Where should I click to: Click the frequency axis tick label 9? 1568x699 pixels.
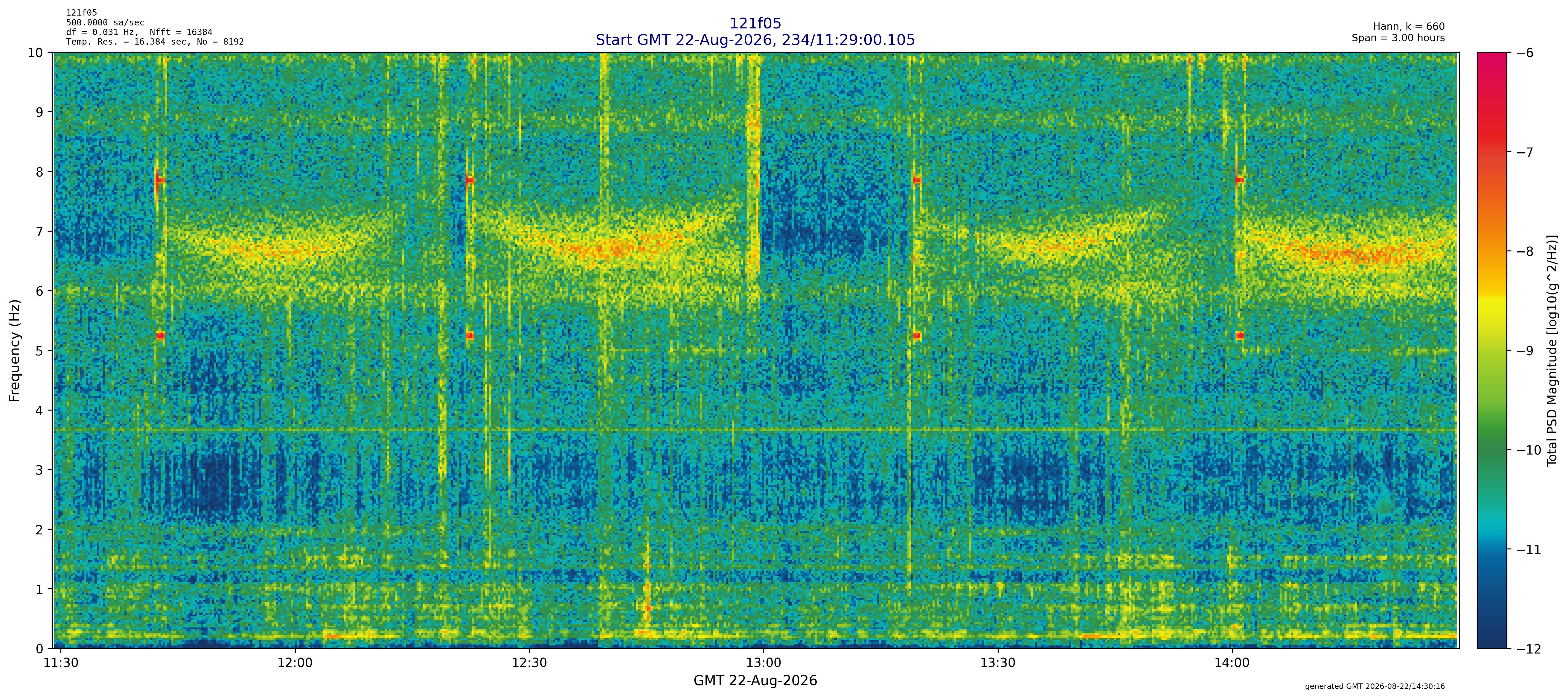[39, 113]
